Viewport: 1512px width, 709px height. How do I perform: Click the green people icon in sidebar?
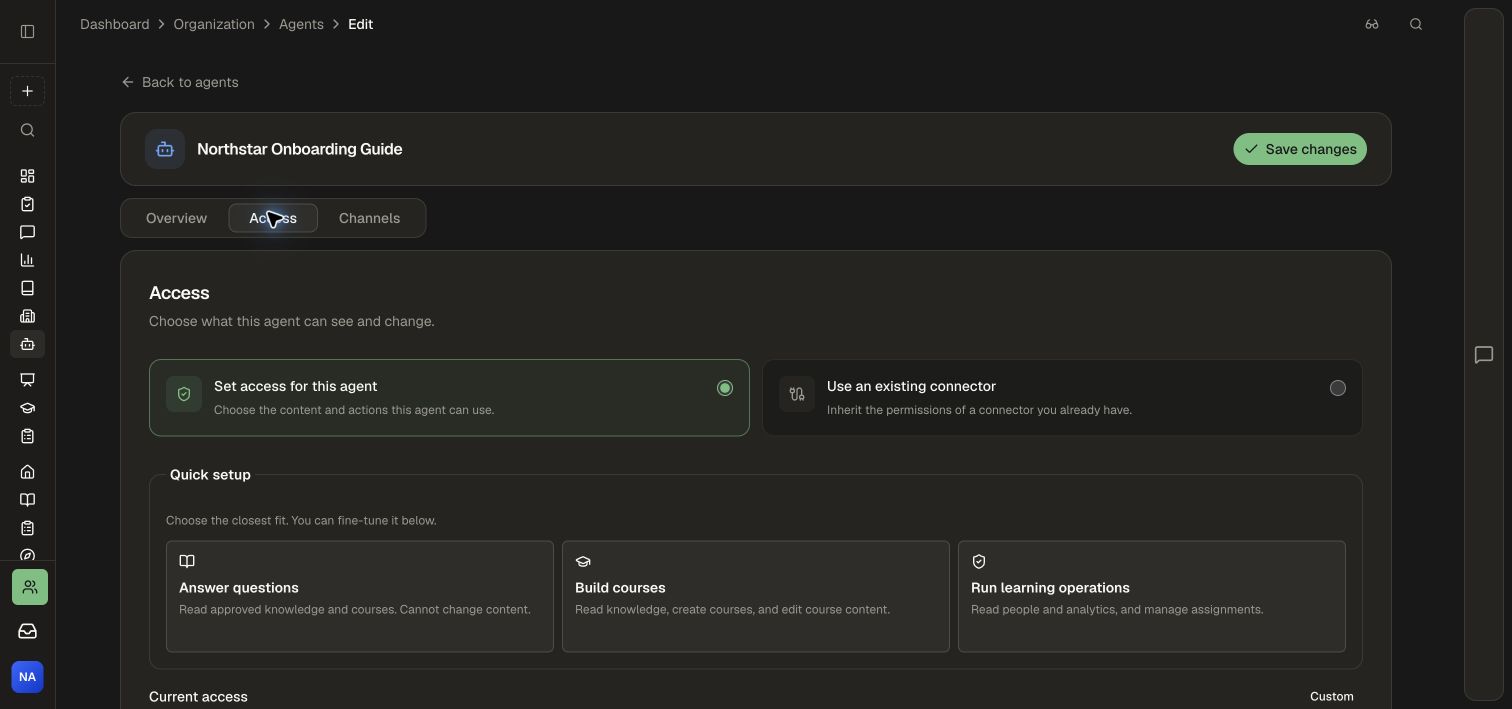(30, 587)
